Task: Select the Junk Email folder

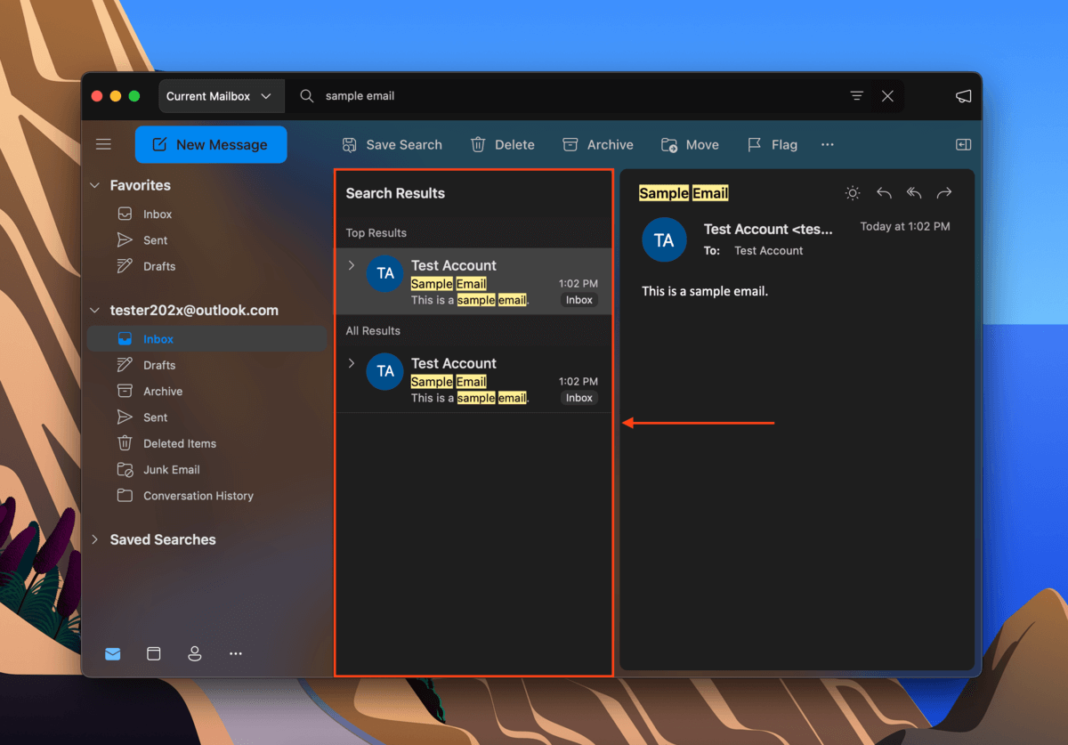Action: pos(171,469)
